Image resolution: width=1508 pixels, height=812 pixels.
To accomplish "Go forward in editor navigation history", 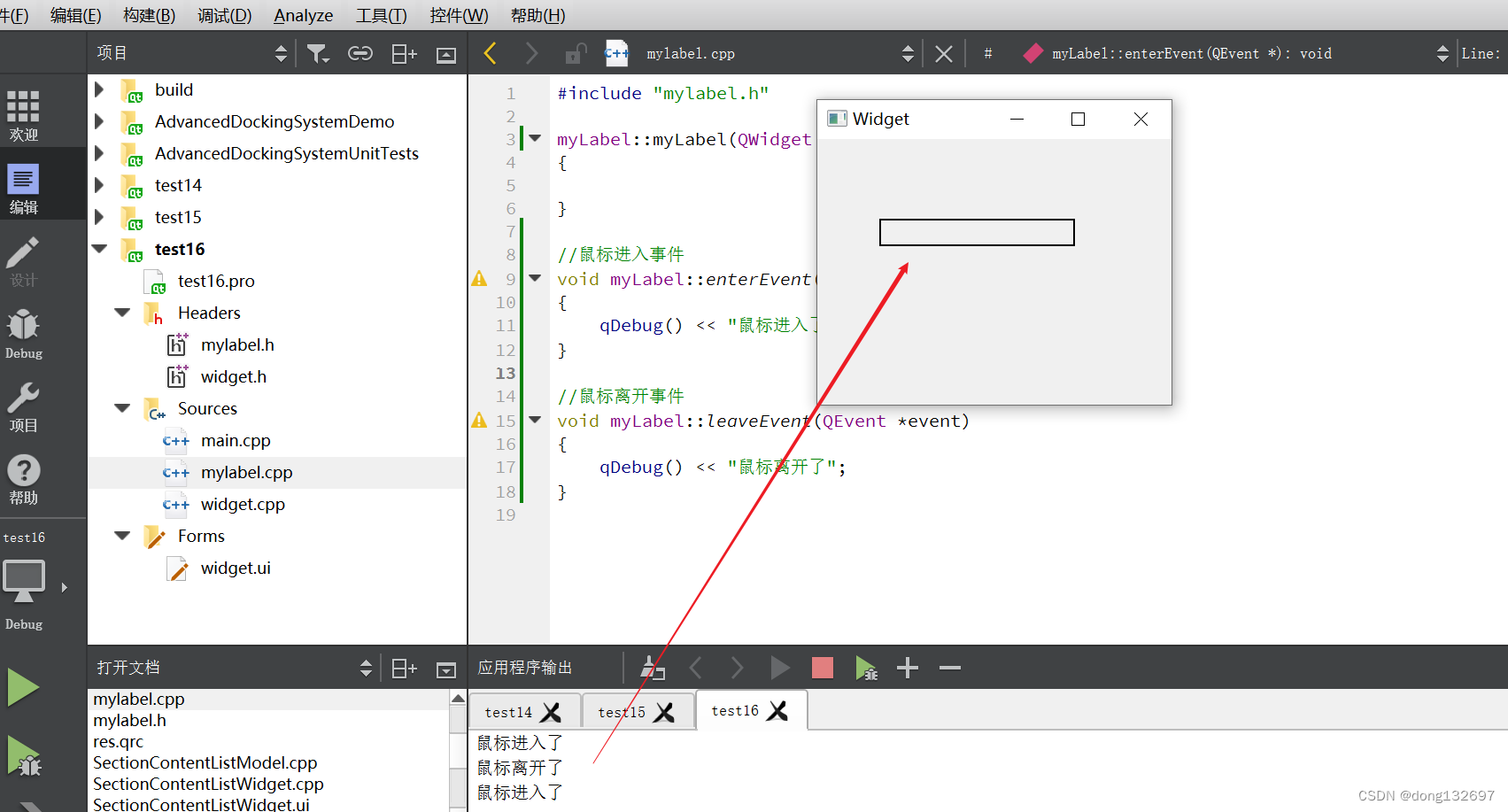I will [x=531, y=53].
